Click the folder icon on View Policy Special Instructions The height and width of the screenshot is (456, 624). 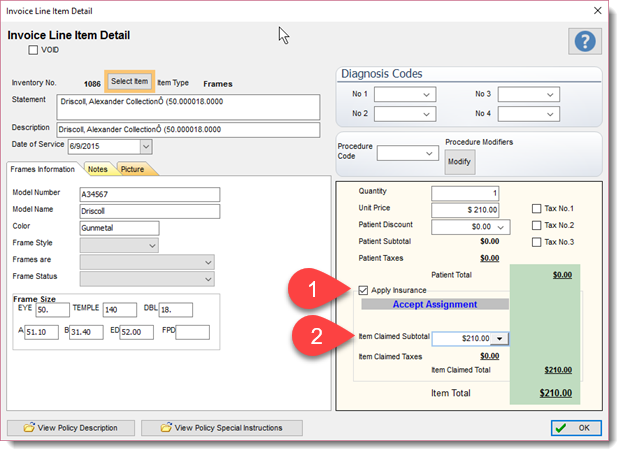pyautogui.click(x=166, y=427)
